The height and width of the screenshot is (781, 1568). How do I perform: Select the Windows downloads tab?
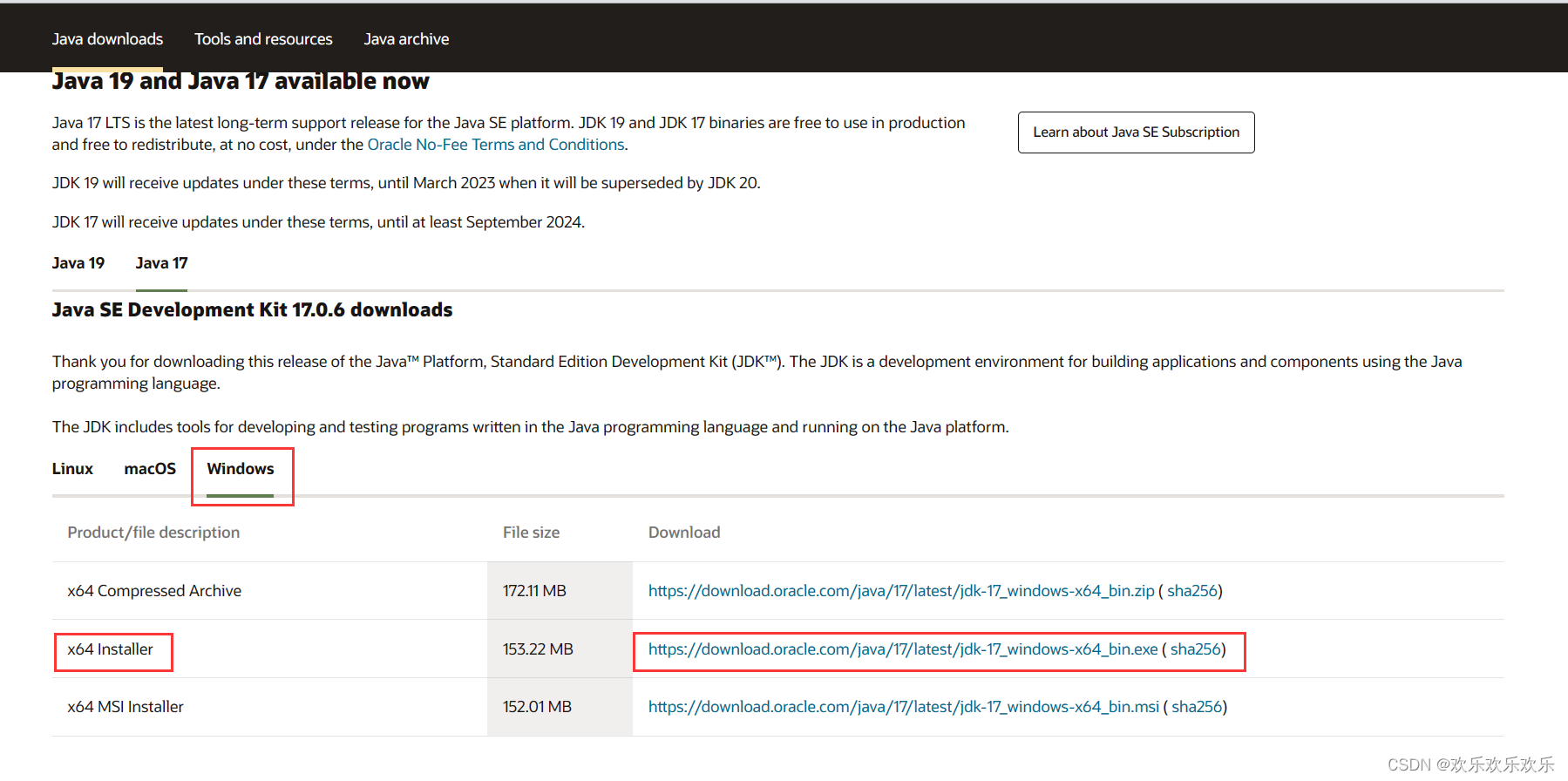[x=241, y=469]
